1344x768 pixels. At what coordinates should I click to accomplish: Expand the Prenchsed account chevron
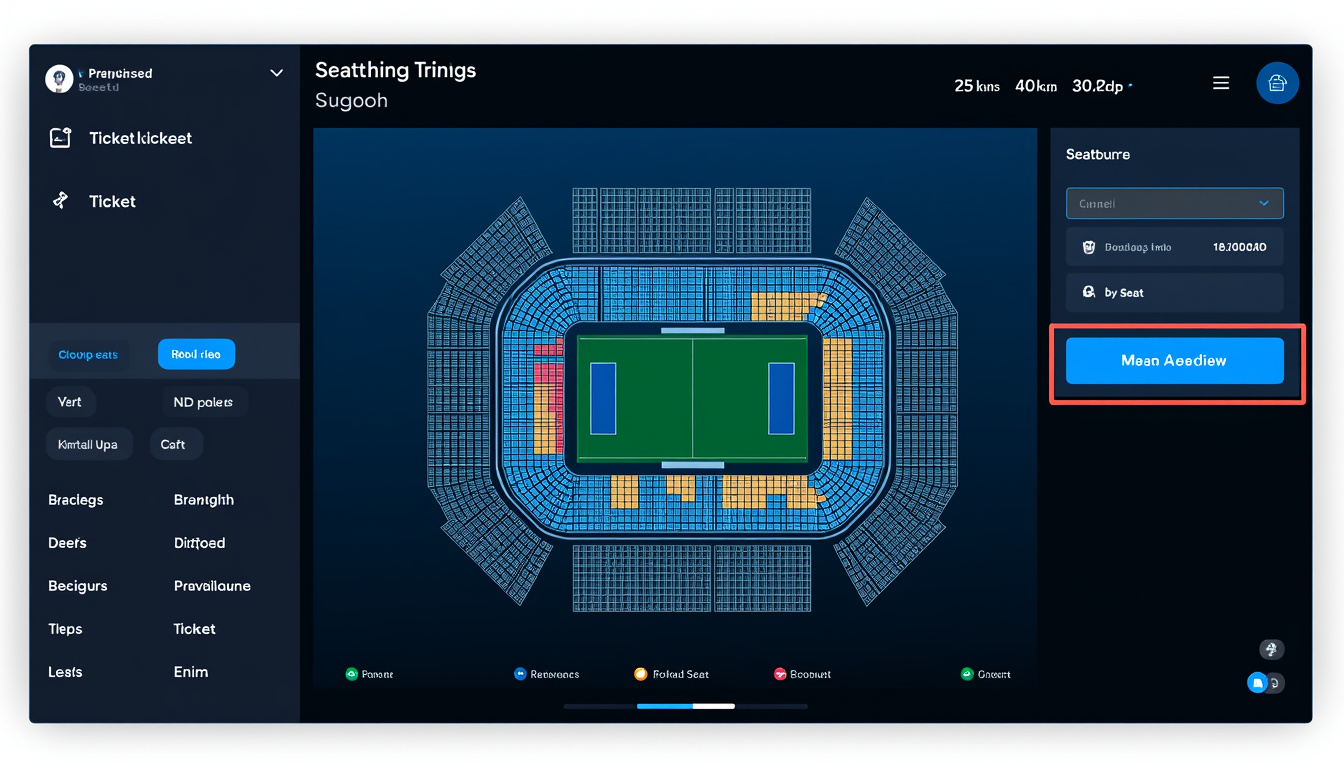tap(277, 73)
